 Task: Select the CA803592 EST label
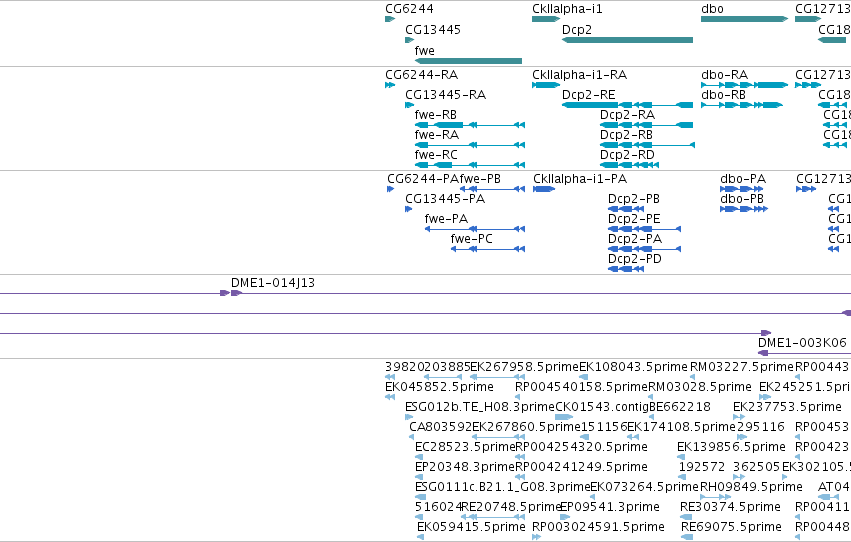441,427
